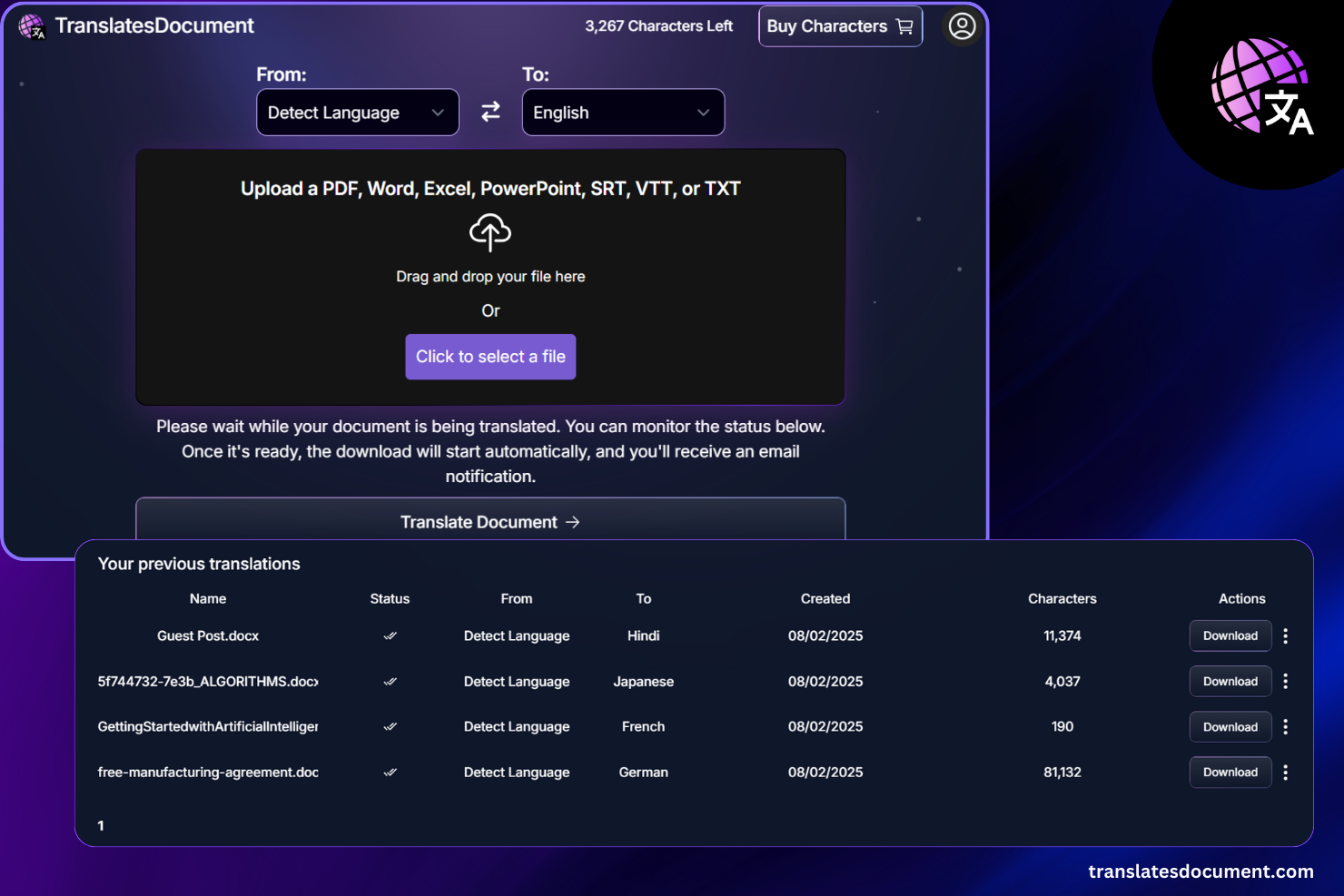Open more options for 5f744732-7e3b_ALGORITHMS row
This screenshot has width=1344, height=896.
click(1285, 682)
